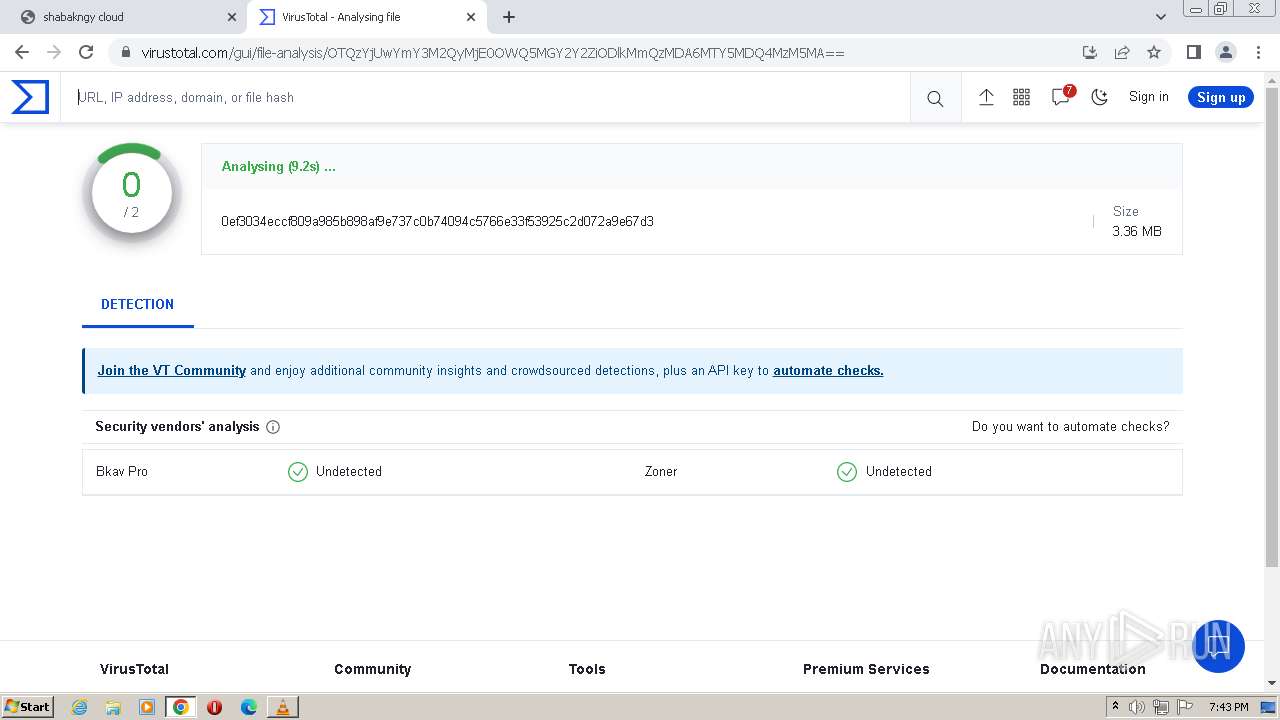
Task: Click Bkav Pro vendor name
Action: pos(122,471)
